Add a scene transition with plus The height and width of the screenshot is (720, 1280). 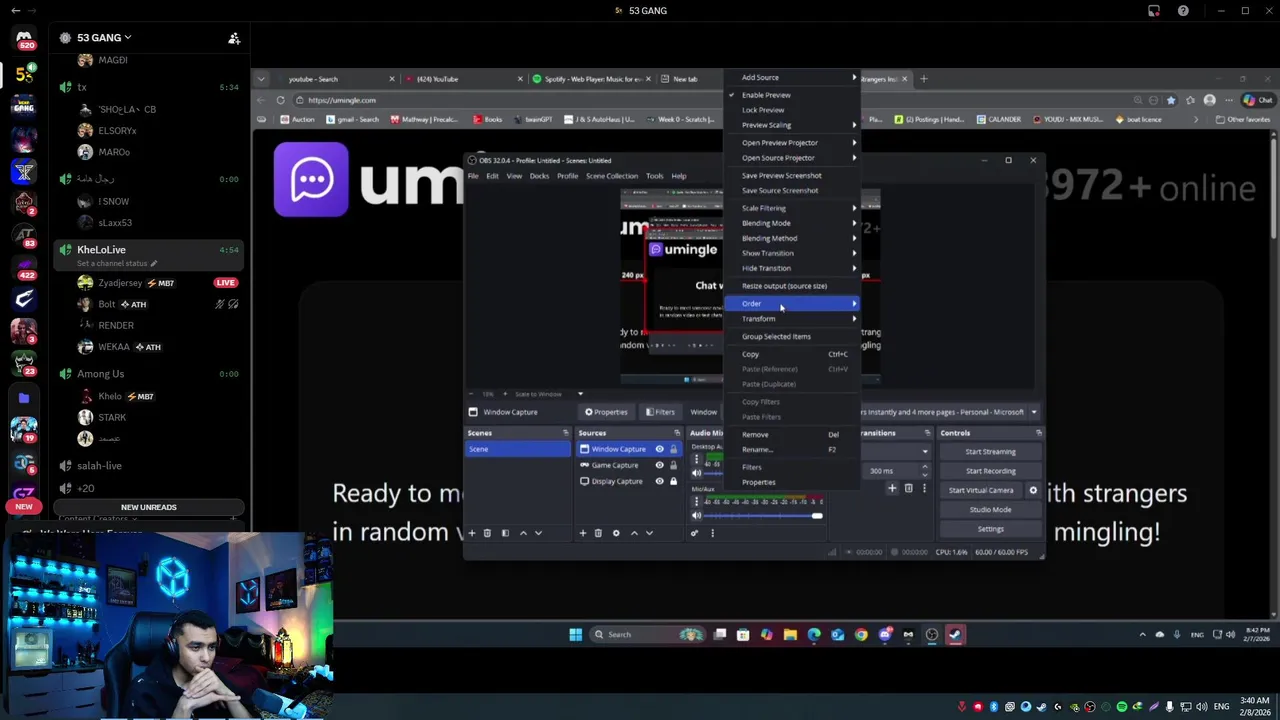coord(892,488)
